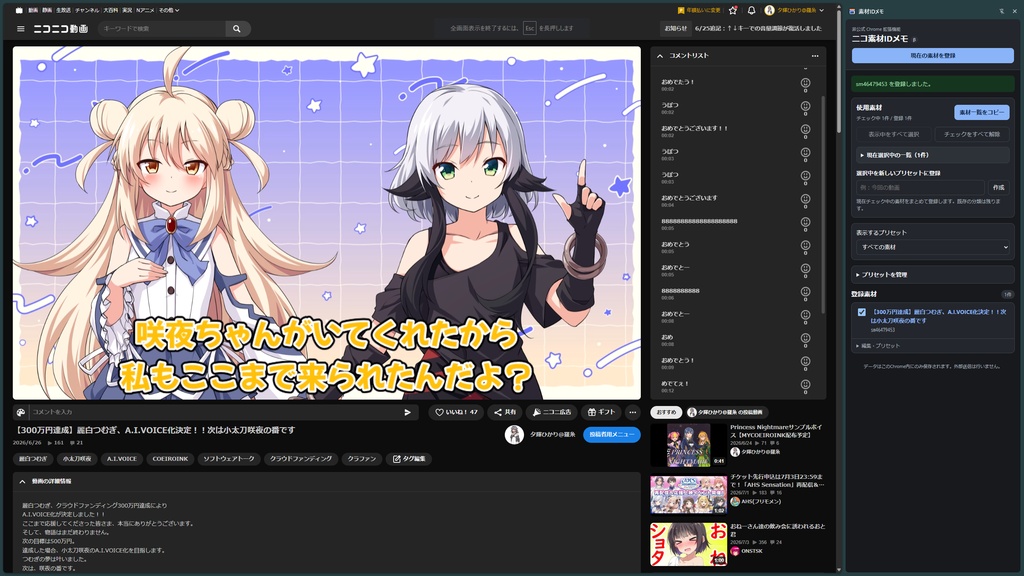Viewport: 1024px width, 576px height.
Task: Click the magnifier search icon
Action: 236,29
